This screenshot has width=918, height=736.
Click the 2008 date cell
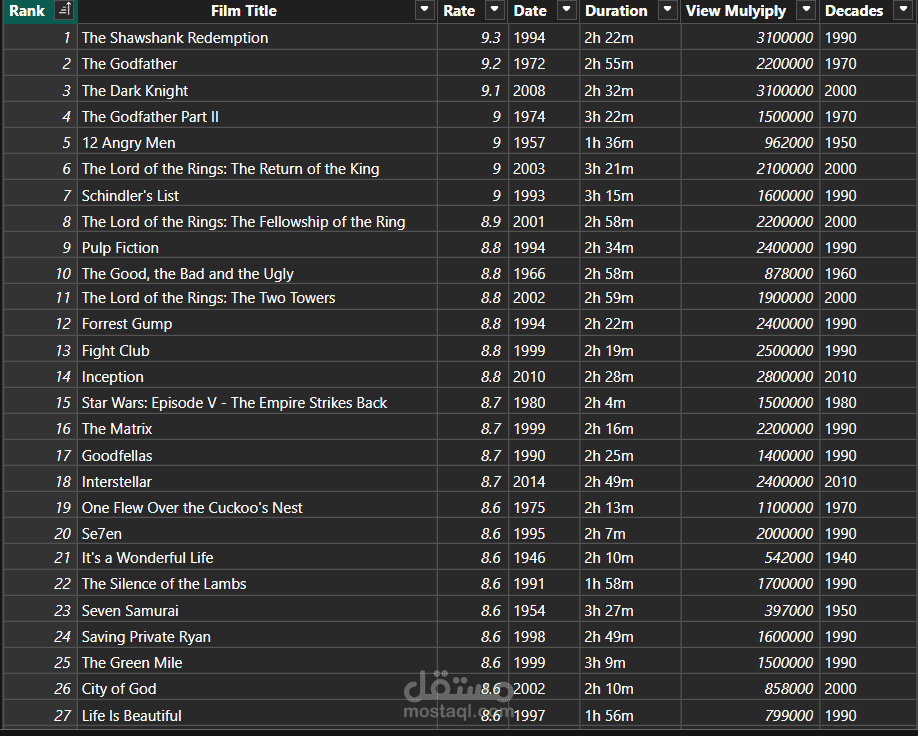544,90
